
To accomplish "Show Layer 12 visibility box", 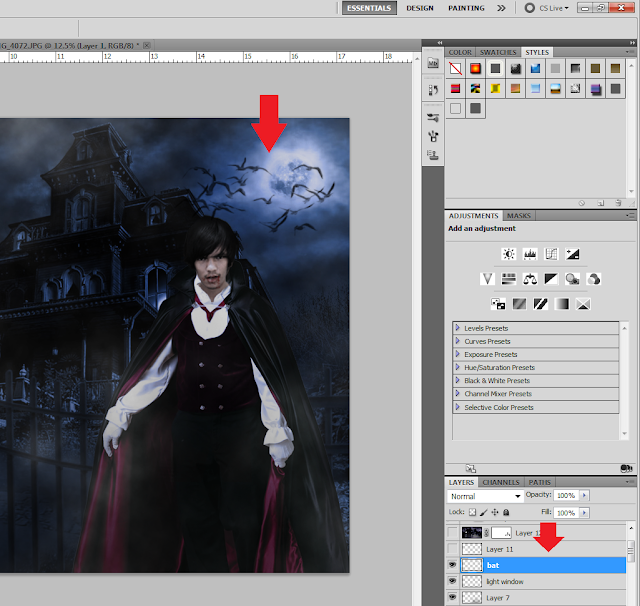I will (x=453, y=533).
